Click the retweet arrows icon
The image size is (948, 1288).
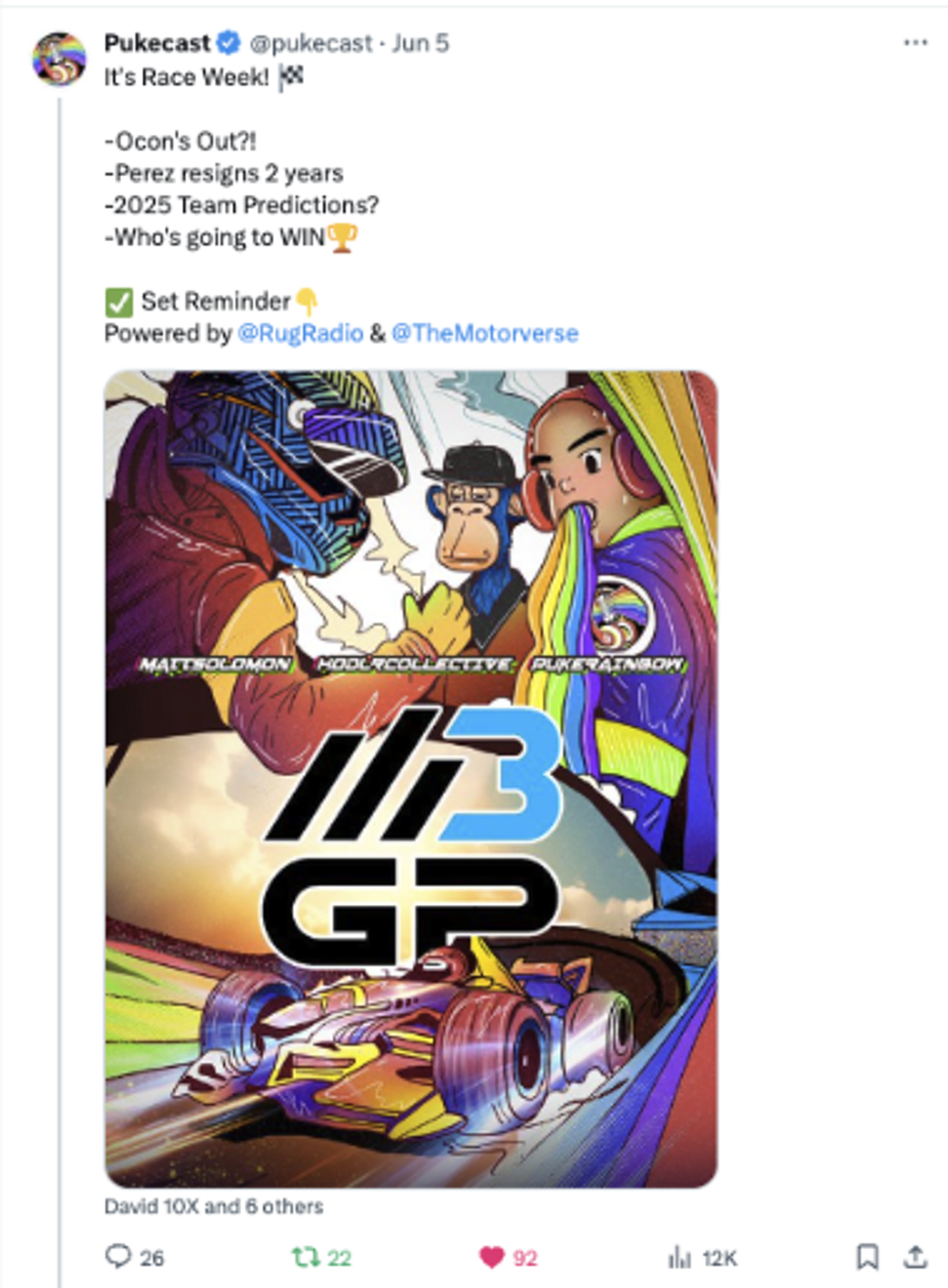[305, 1258]
